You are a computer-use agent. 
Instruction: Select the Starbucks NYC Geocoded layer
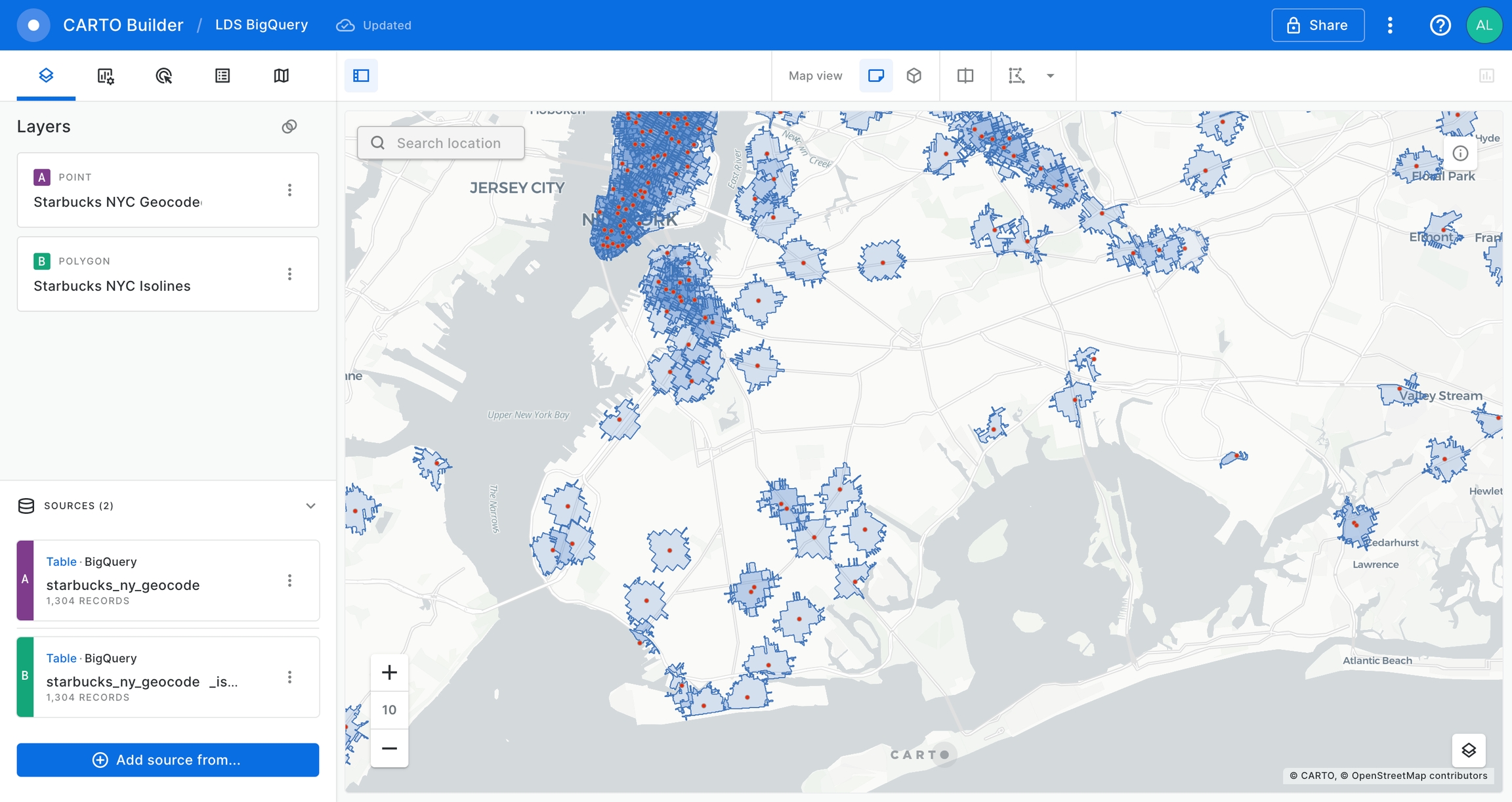pos(167,190)
